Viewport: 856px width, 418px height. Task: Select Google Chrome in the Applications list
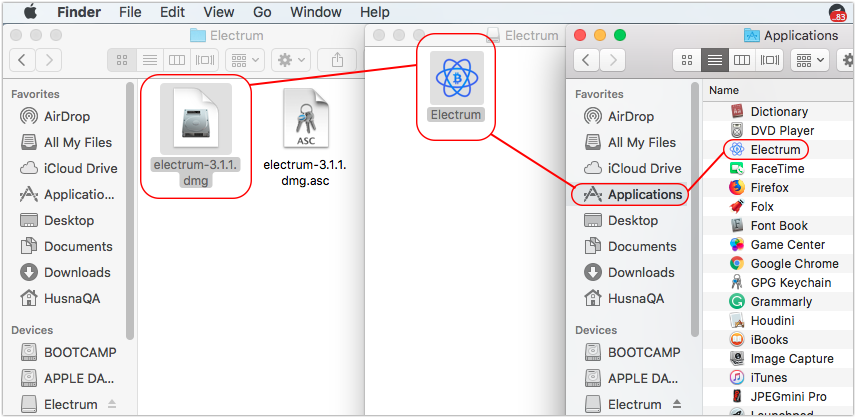pos(784,264)
